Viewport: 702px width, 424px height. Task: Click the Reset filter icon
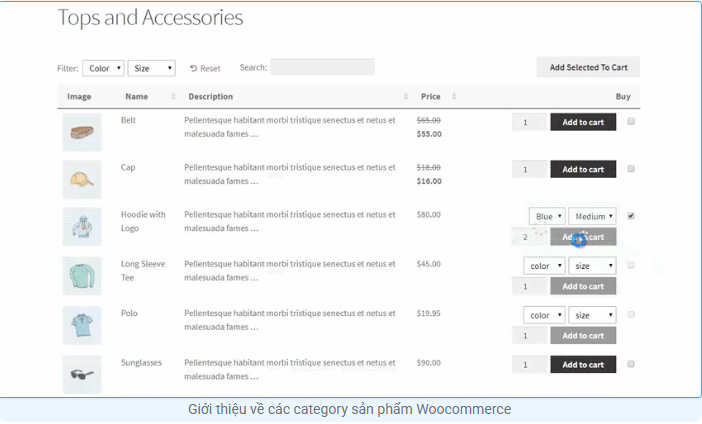pyautogui.click(x=194, y=69)
